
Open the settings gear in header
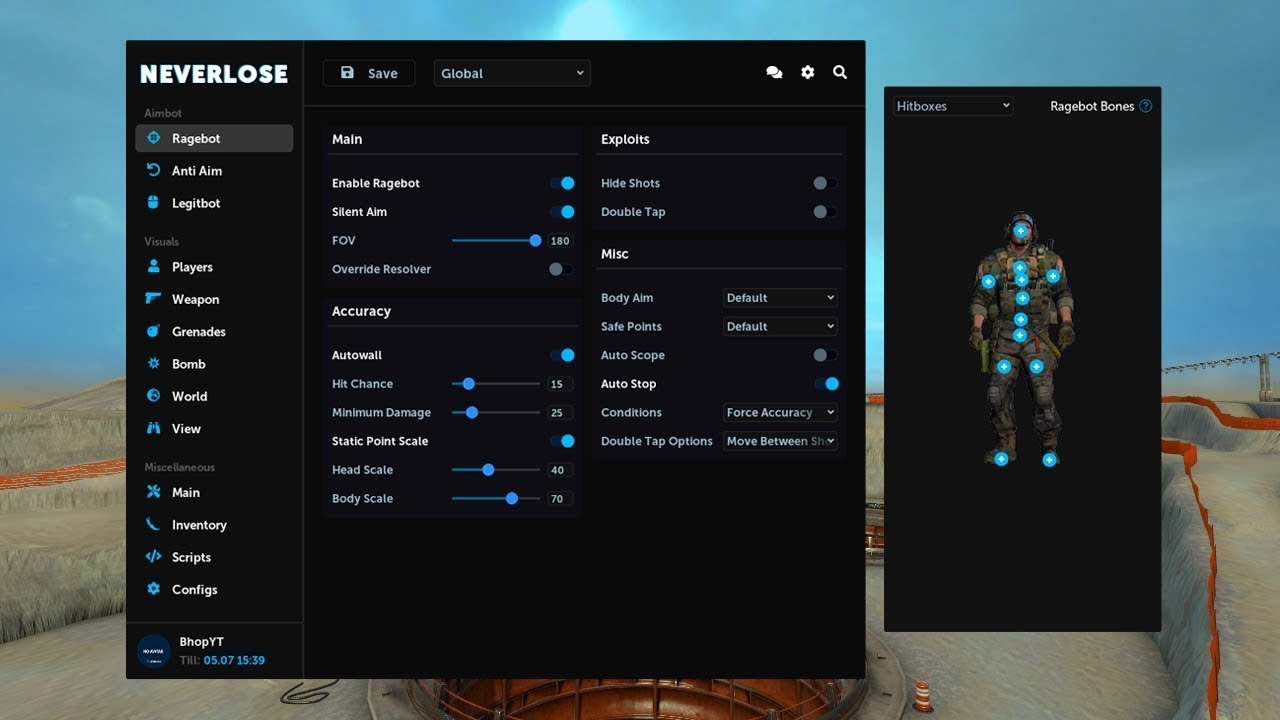tap(807, 73)
